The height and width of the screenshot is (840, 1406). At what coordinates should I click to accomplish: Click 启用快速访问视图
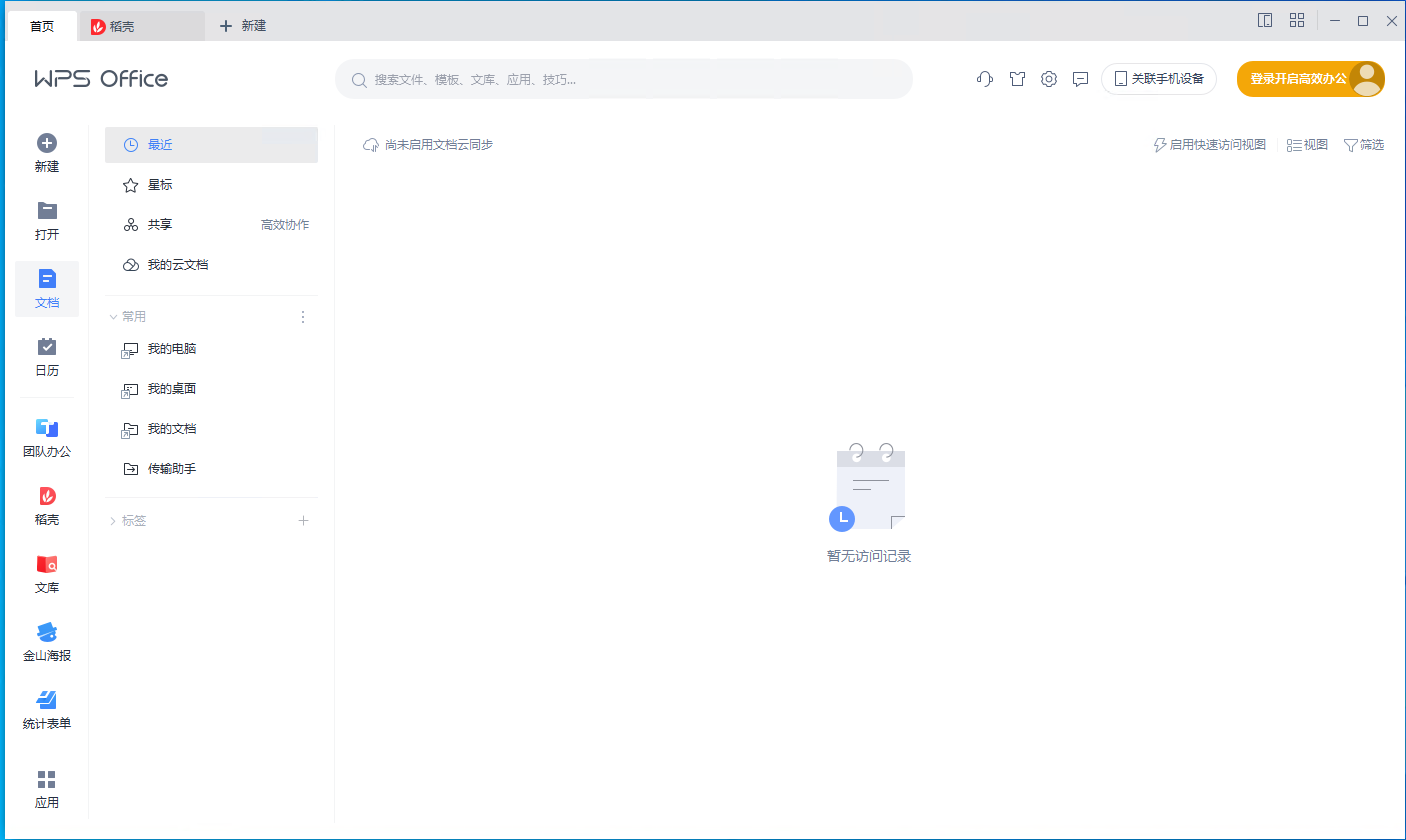(x=1210, y=145)
